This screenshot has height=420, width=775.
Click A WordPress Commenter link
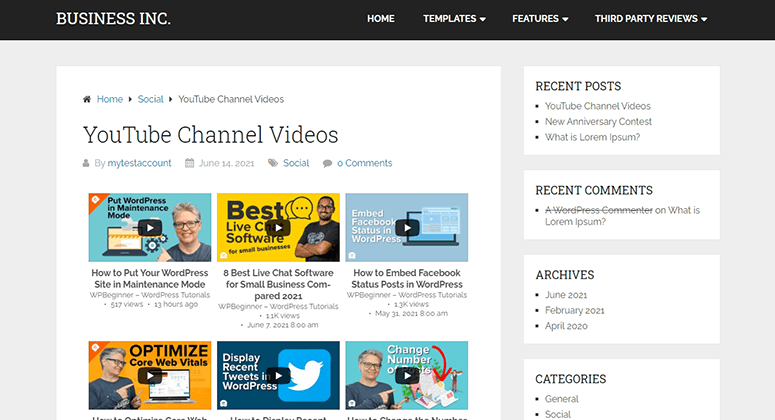[599, 210]
